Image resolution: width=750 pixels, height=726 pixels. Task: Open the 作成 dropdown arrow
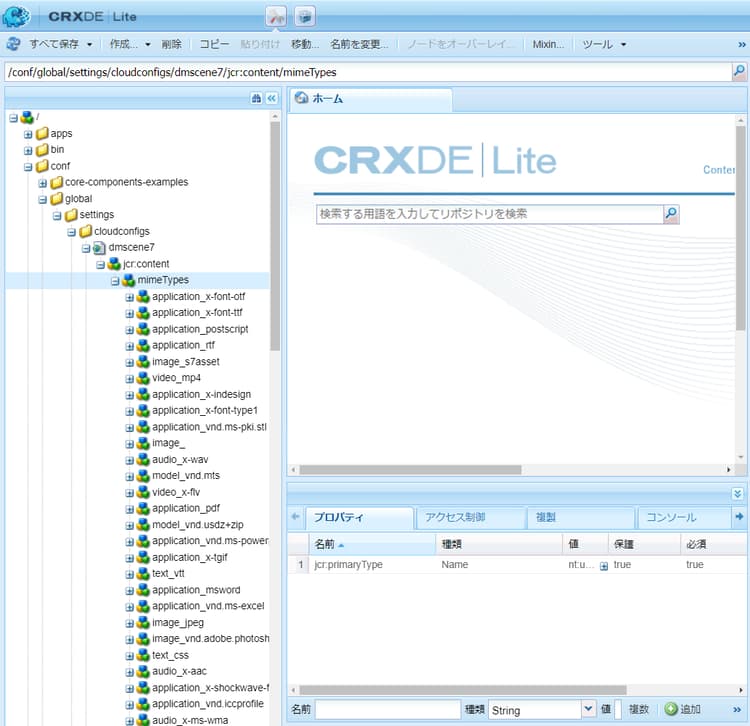click(148, 44)
